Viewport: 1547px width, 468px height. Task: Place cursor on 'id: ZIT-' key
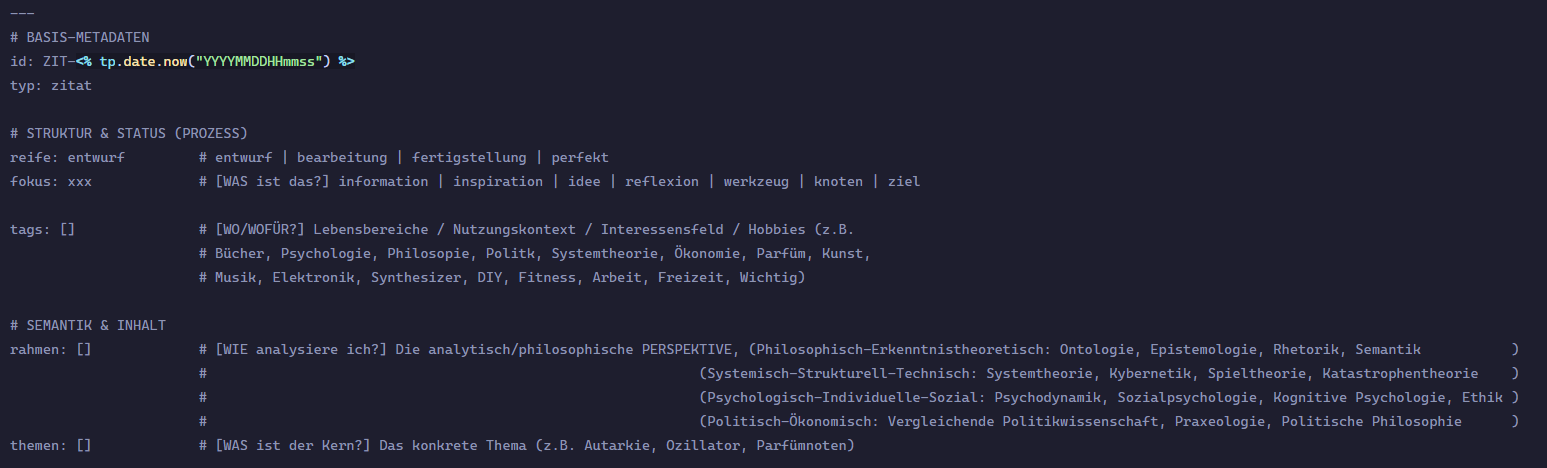click(40, 61)
